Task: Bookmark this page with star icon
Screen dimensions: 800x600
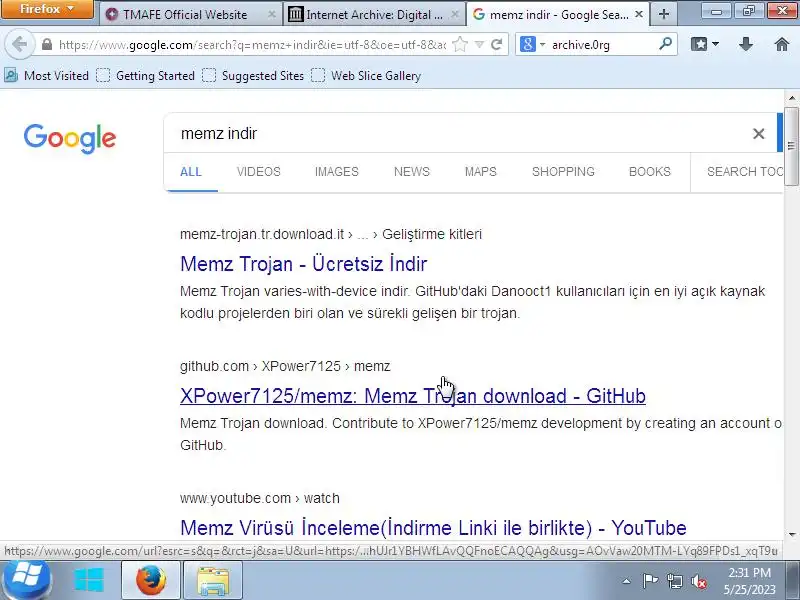Action: coord(460,45)
